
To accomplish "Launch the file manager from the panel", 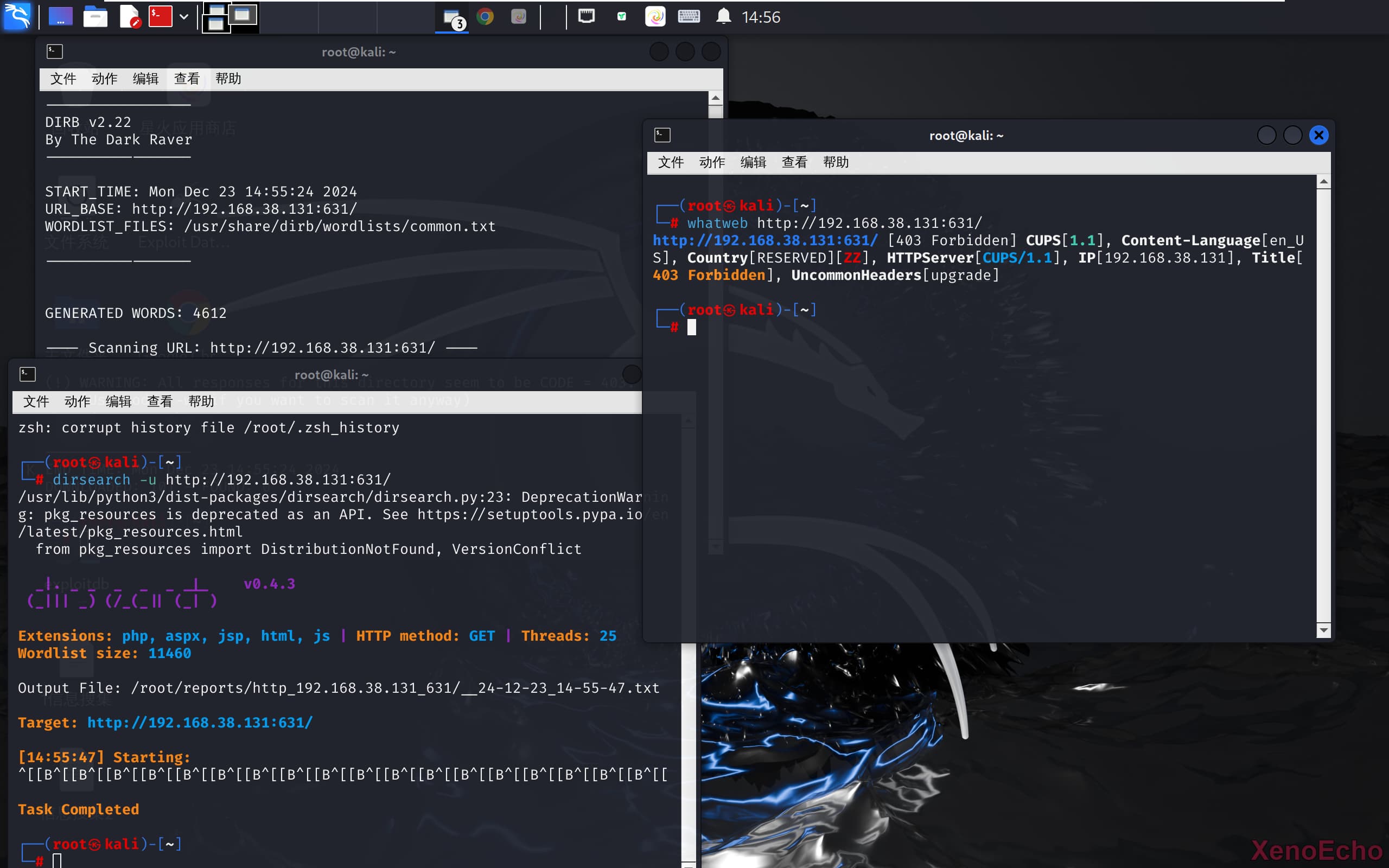I will click(x=95, y=17).
